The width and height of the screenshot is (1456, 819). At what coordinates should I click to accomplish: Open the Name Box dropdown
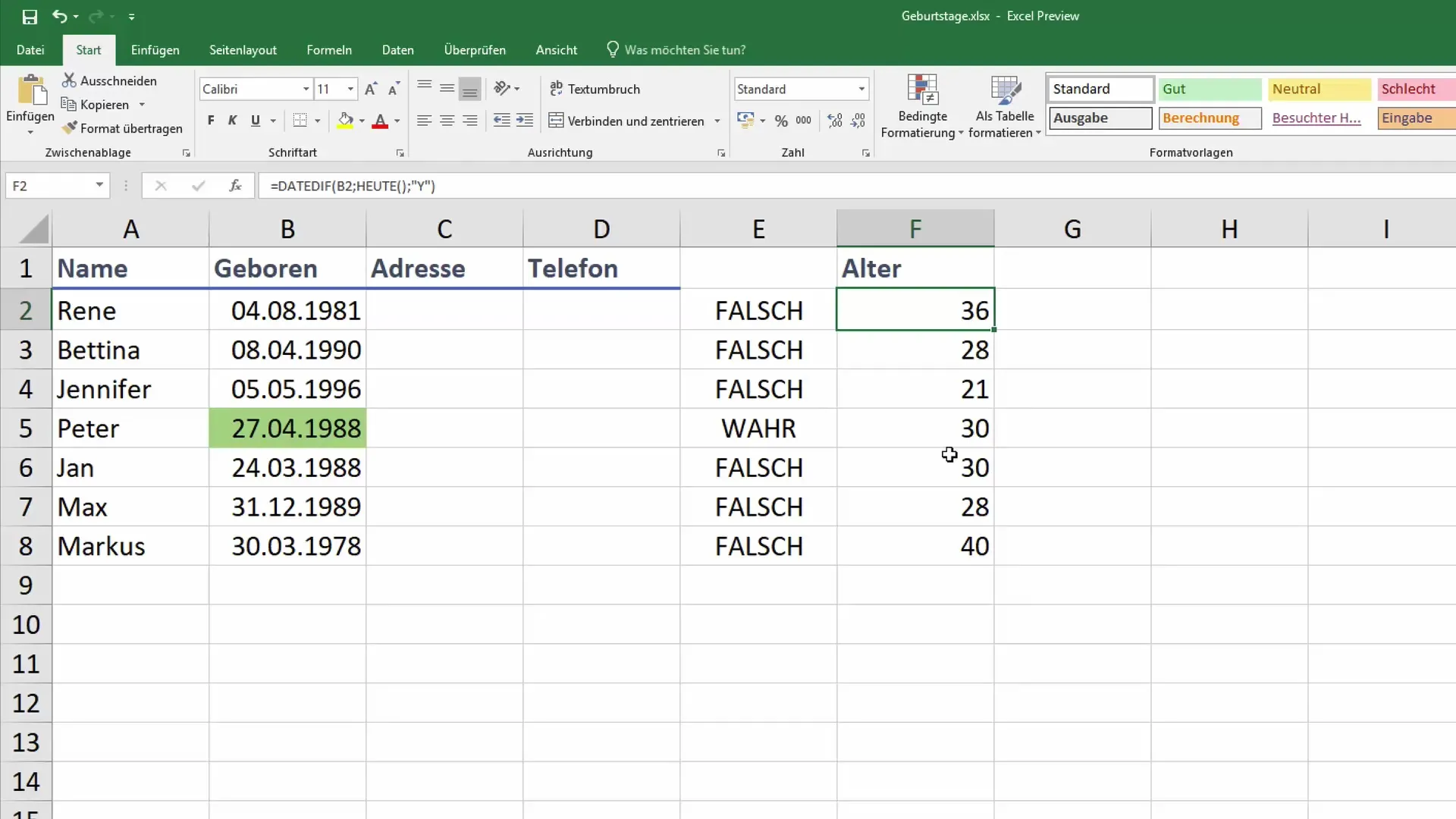[99, 186]
